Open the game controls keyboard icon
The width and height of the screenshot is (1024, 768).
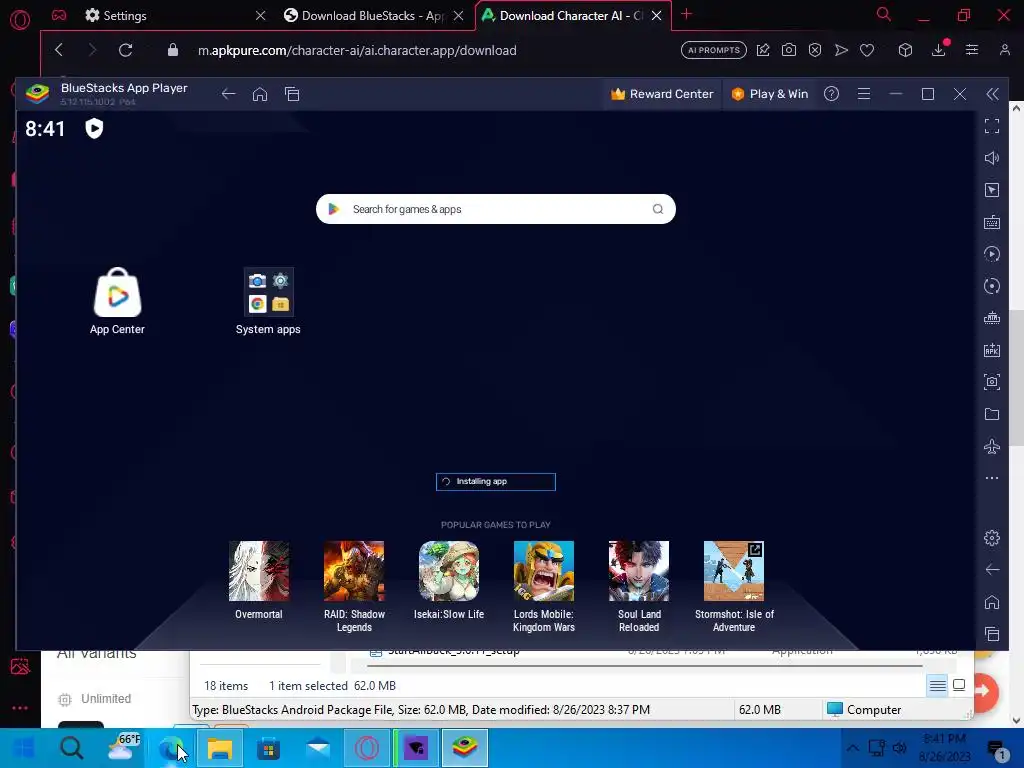pos(992,222)
